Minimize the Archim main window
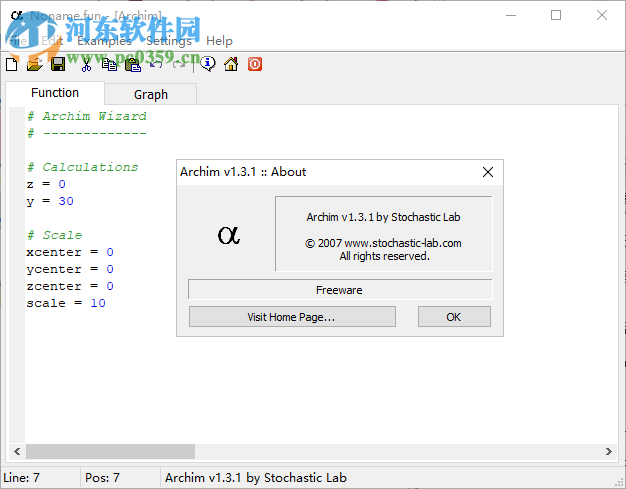Screen dimensions: 626x489 [x=511, y=16]
